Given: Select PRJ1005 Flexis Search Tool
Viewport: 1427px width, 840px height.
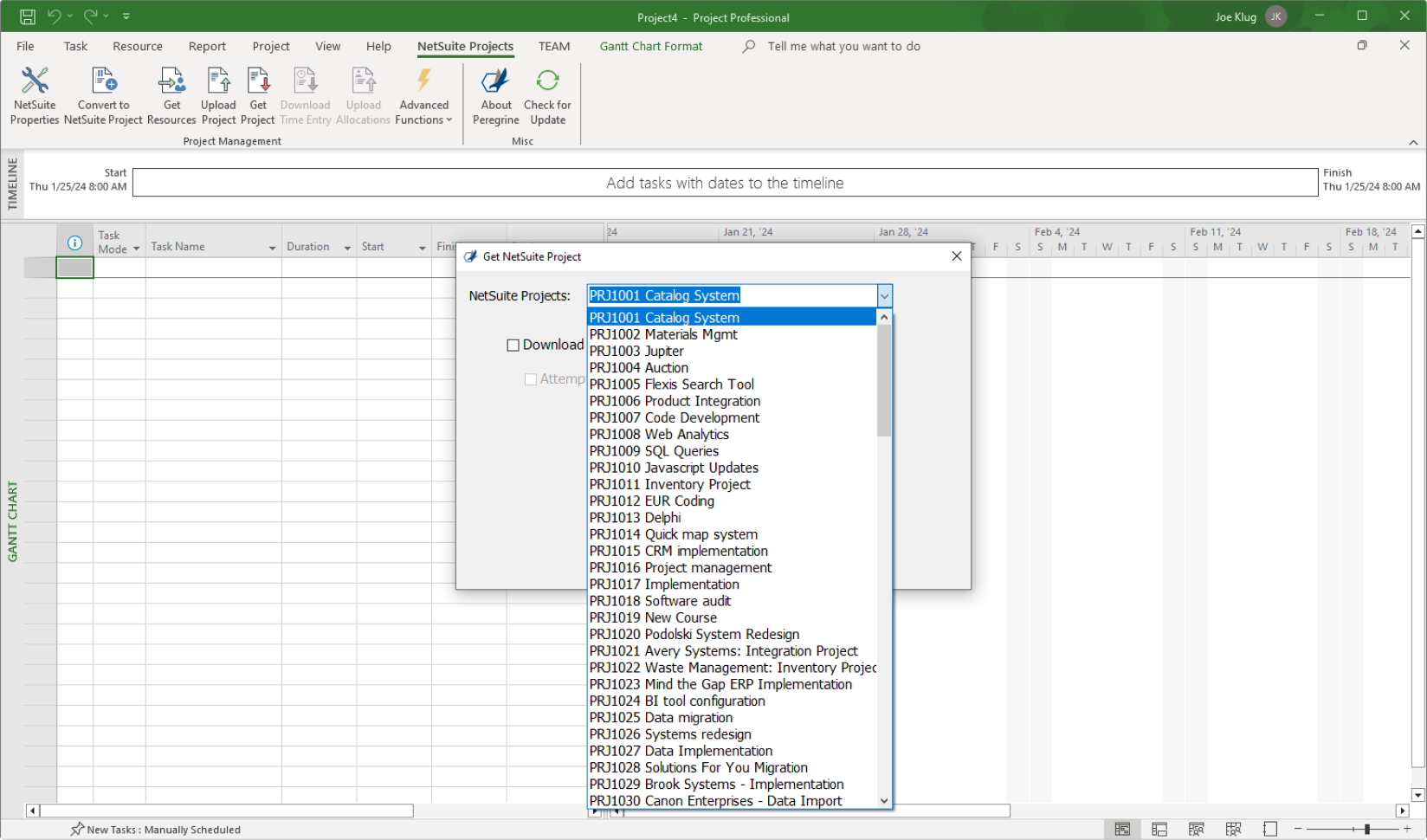Looking at the screenshot, I should point(732,384).
